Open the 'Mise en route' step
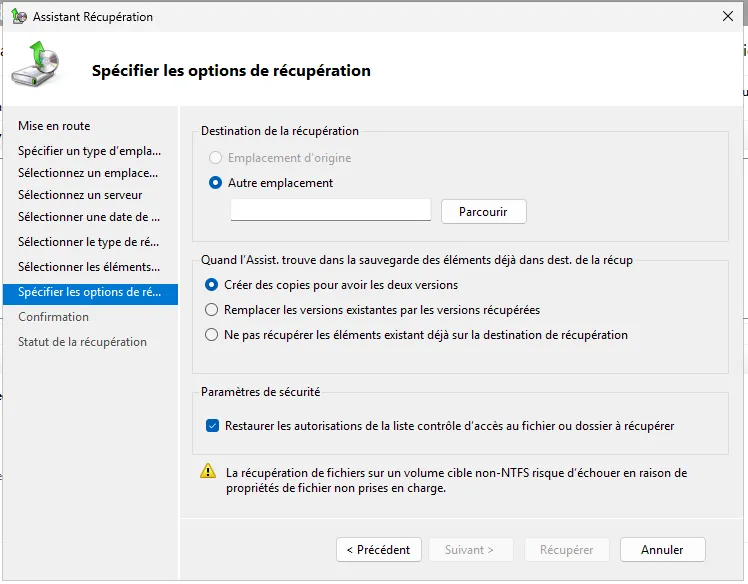 (x=54, y=126)
